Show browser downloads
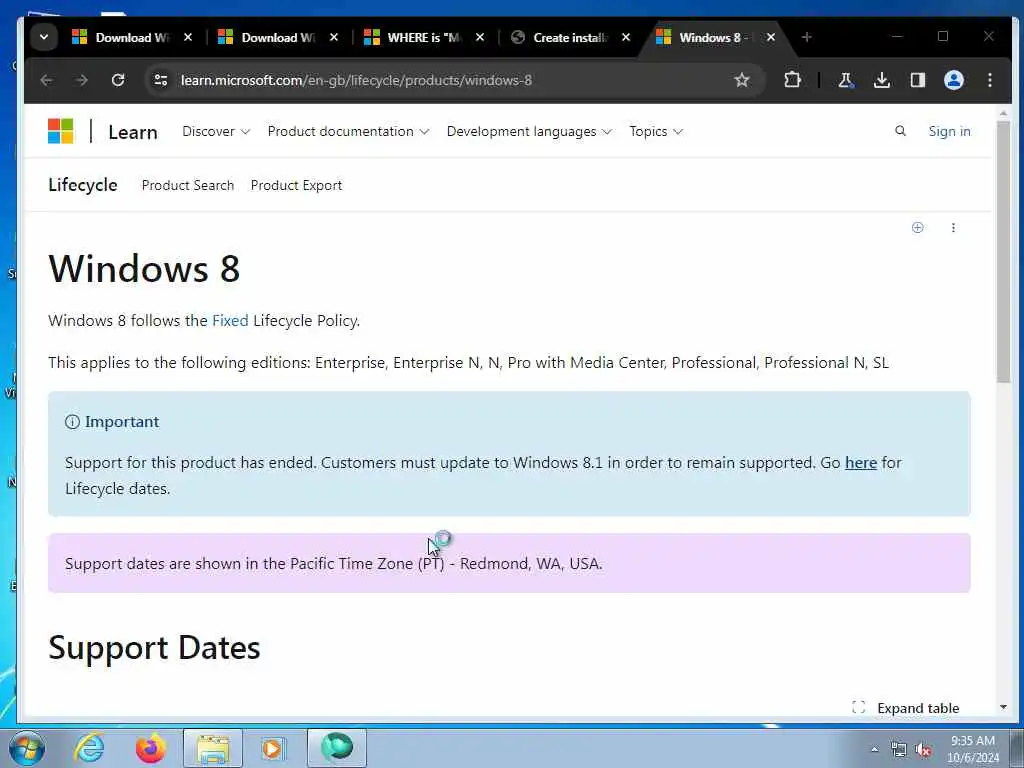Viewport: 1024px width, 768px height. point(882,80)
